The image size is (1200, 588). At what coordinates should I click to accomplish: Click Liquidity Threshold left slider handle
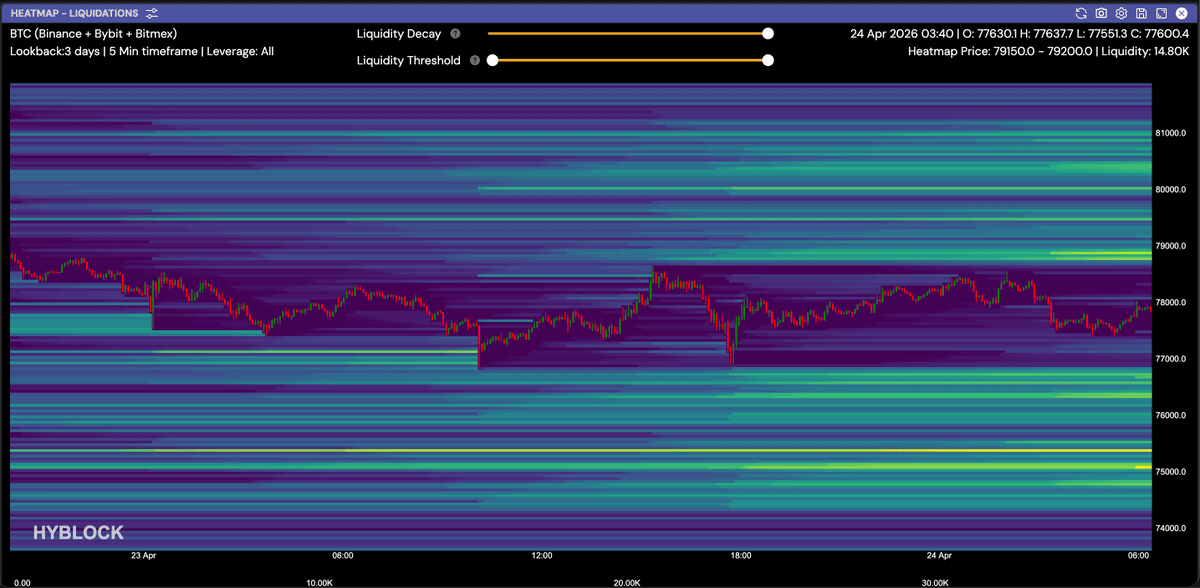point(492,60)
